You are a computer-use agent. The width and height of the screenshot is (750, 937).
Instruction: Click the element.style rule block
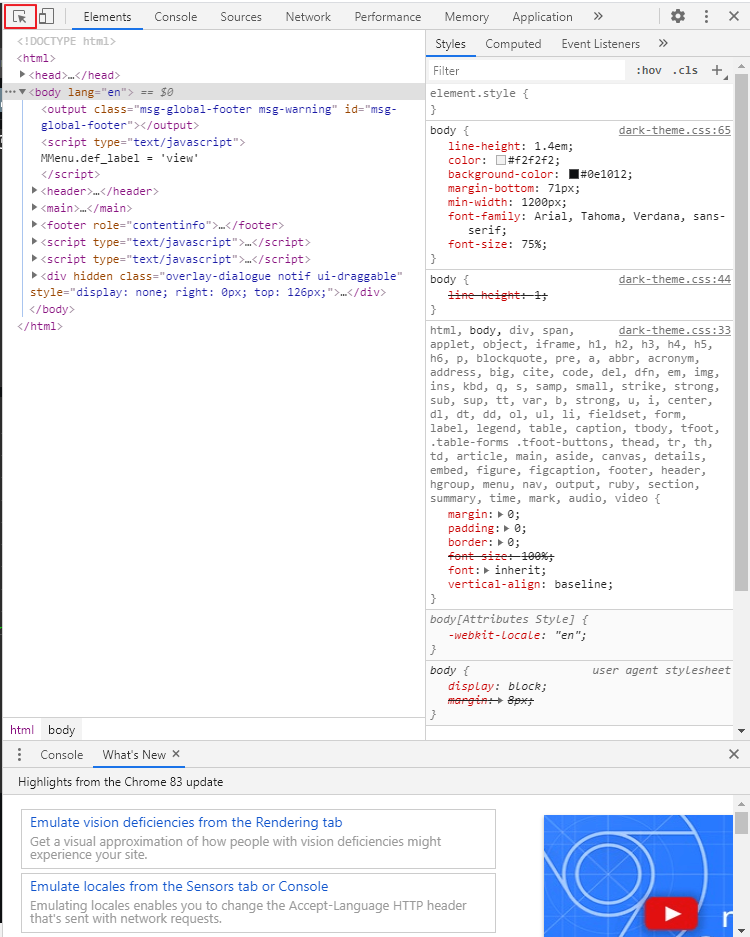(581, 101)
